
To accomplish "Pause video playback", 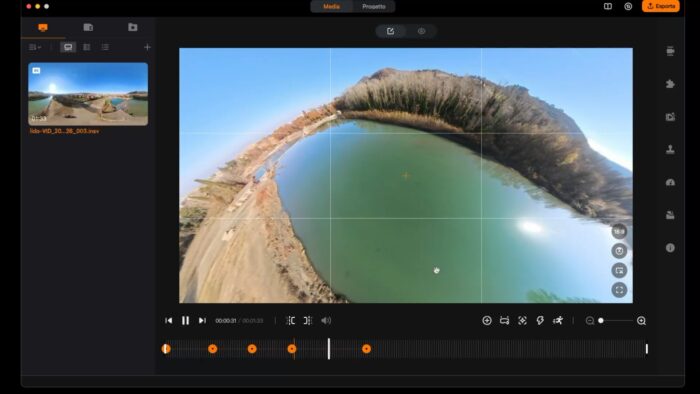I will [x=185, y=320].
